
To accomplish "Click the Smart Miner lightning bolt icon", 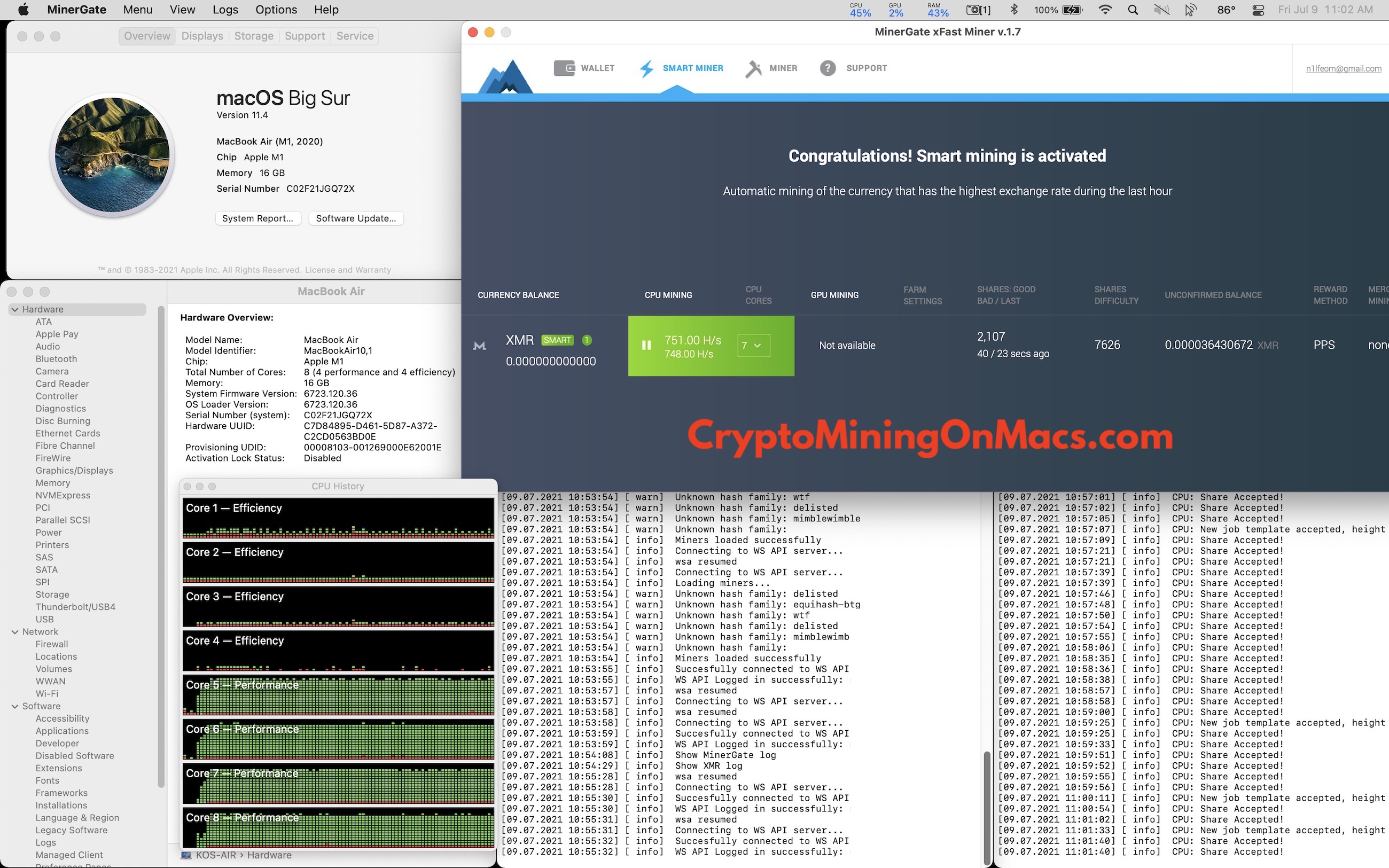I will (x=647, y=69).
